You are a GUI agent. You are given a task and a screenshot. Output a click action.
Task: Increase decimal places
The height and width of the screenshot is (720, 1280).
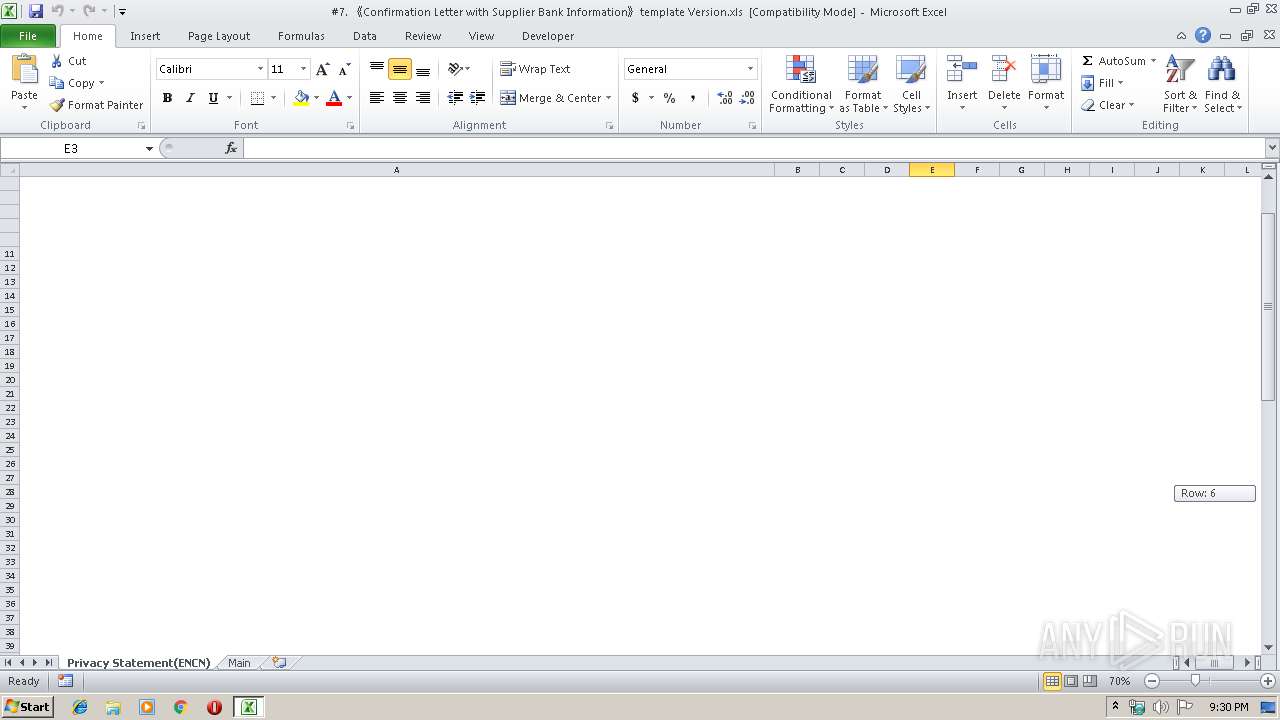click(725, 98)
